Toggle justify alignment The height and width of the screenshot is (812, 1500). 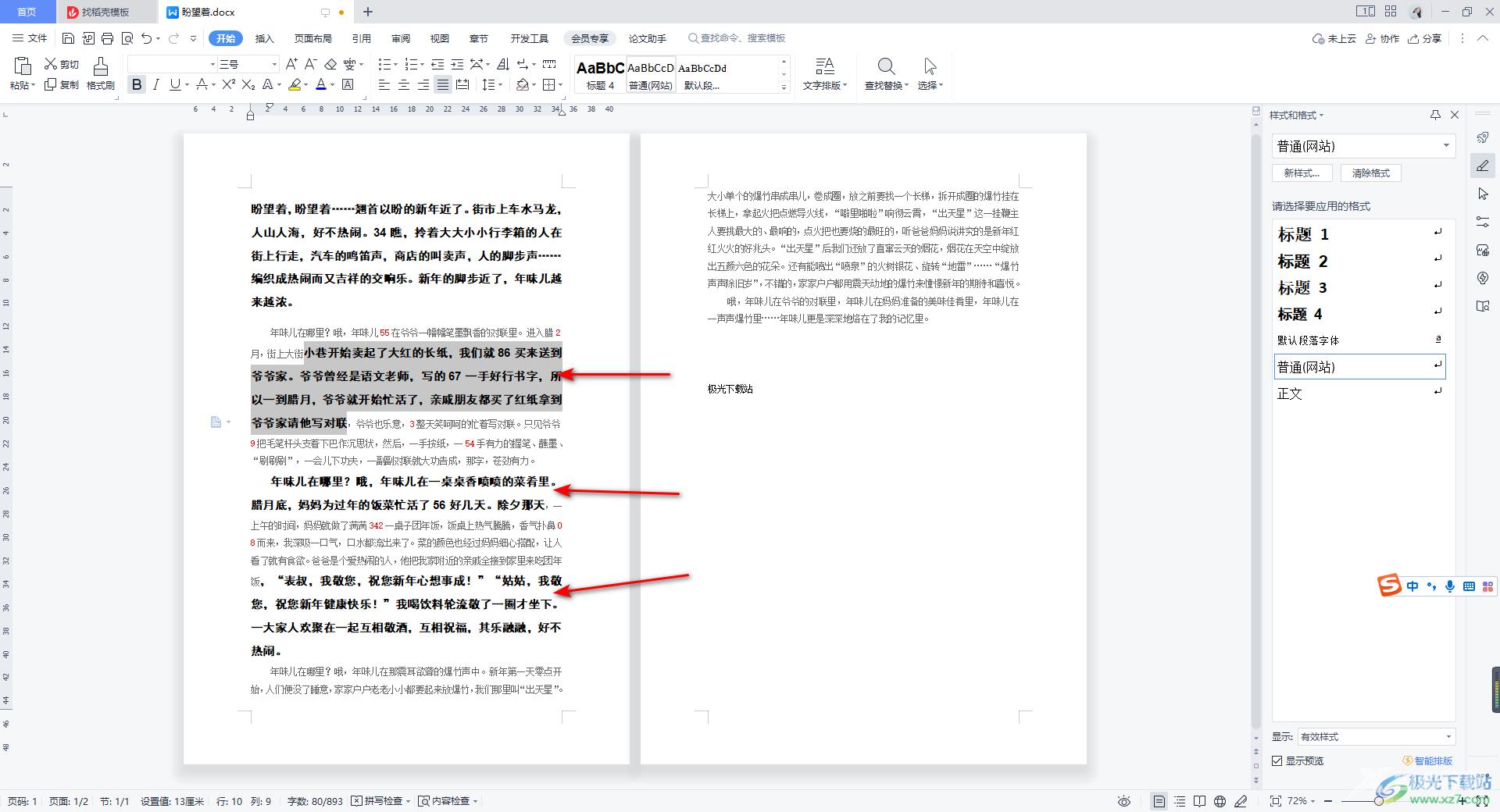(x=443, y=84)
